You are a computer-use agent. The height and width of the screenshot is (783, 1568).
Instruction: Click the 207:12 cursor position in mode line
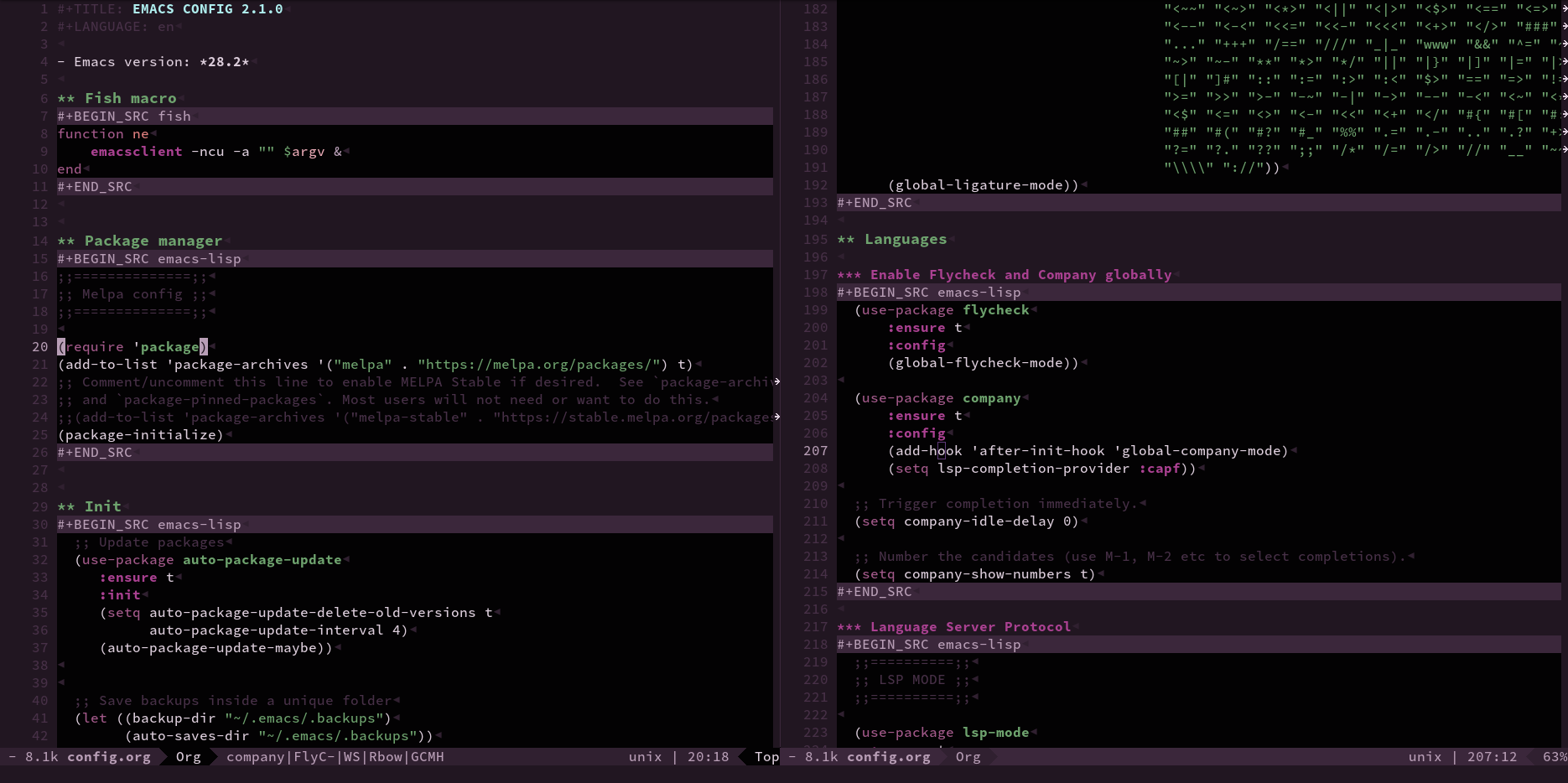[x=1492, y=756]
